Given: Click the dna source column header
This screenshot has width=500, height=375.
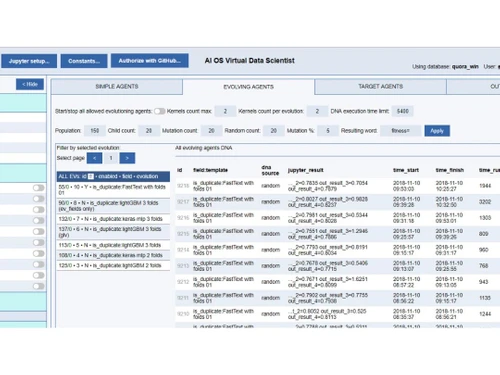Looking at the screenshot, I should point(270,170).
